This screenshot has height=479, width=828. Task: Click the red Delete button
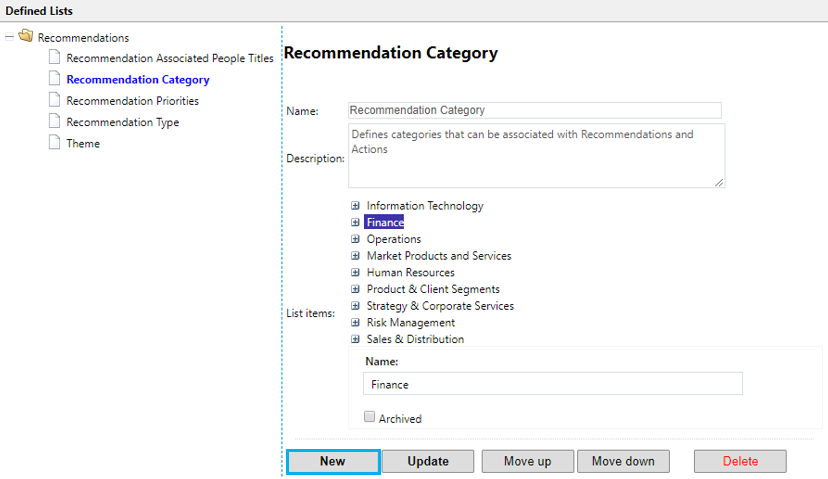pos(740,461)
